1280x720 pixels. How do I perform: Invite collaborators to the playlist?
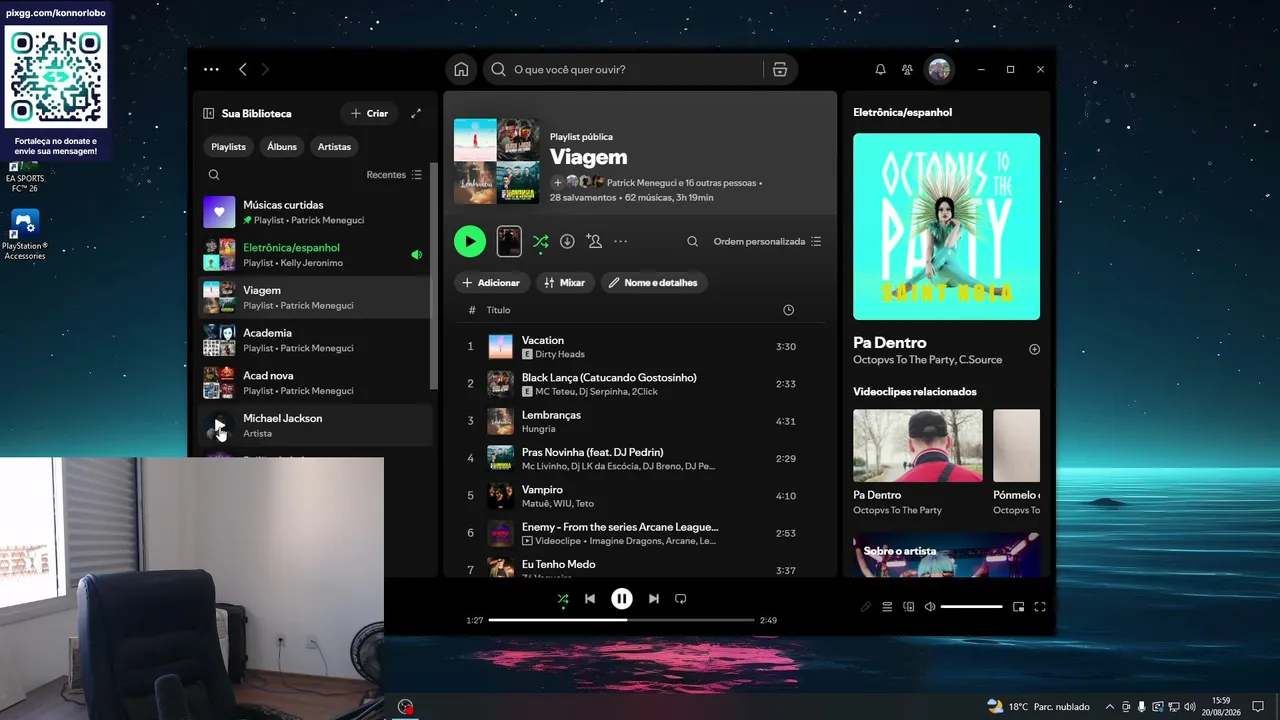click(594, 241)
